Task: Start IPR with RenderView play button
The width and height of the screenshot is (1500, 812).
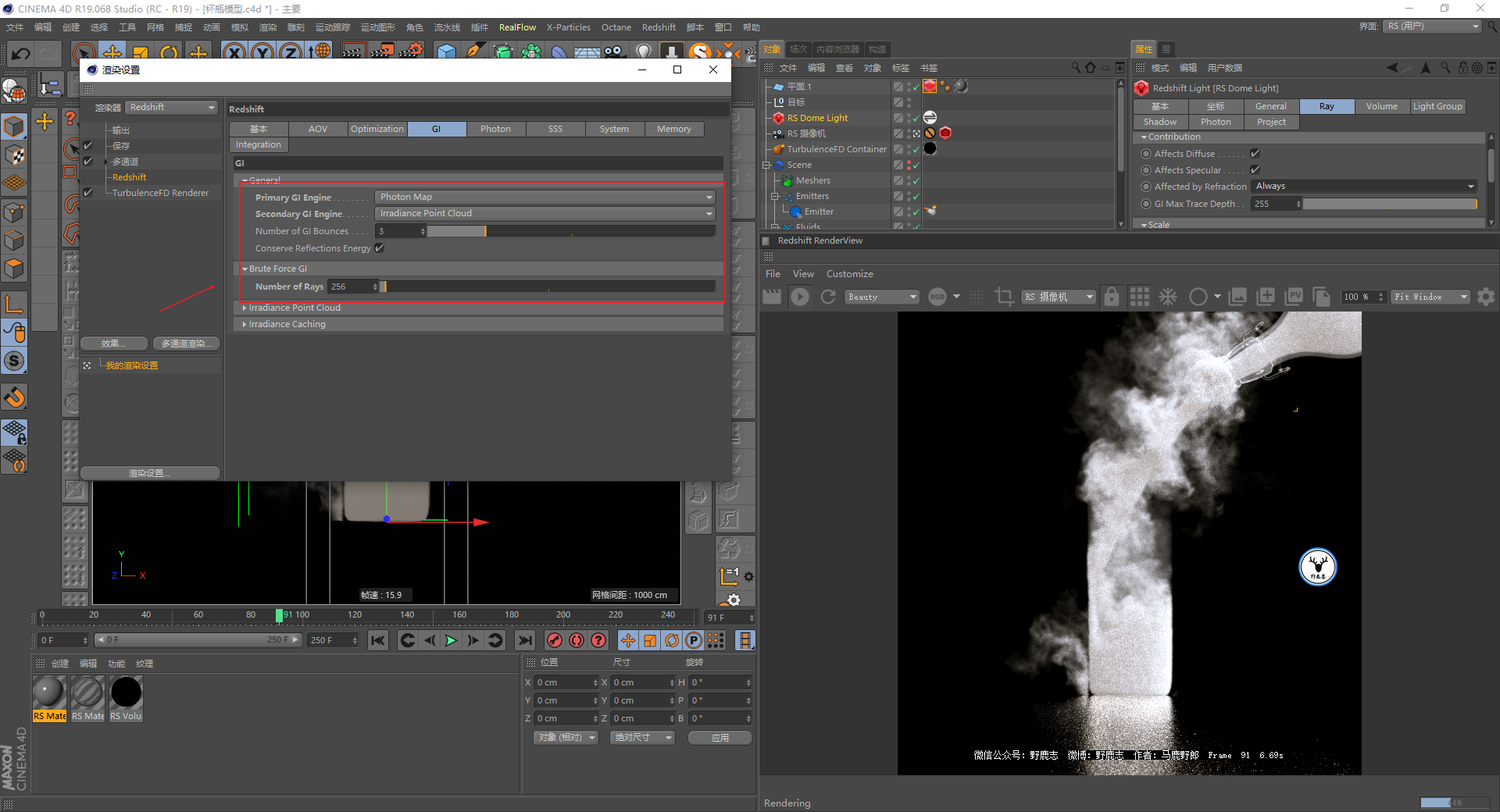Action: (x=800, y=297)
